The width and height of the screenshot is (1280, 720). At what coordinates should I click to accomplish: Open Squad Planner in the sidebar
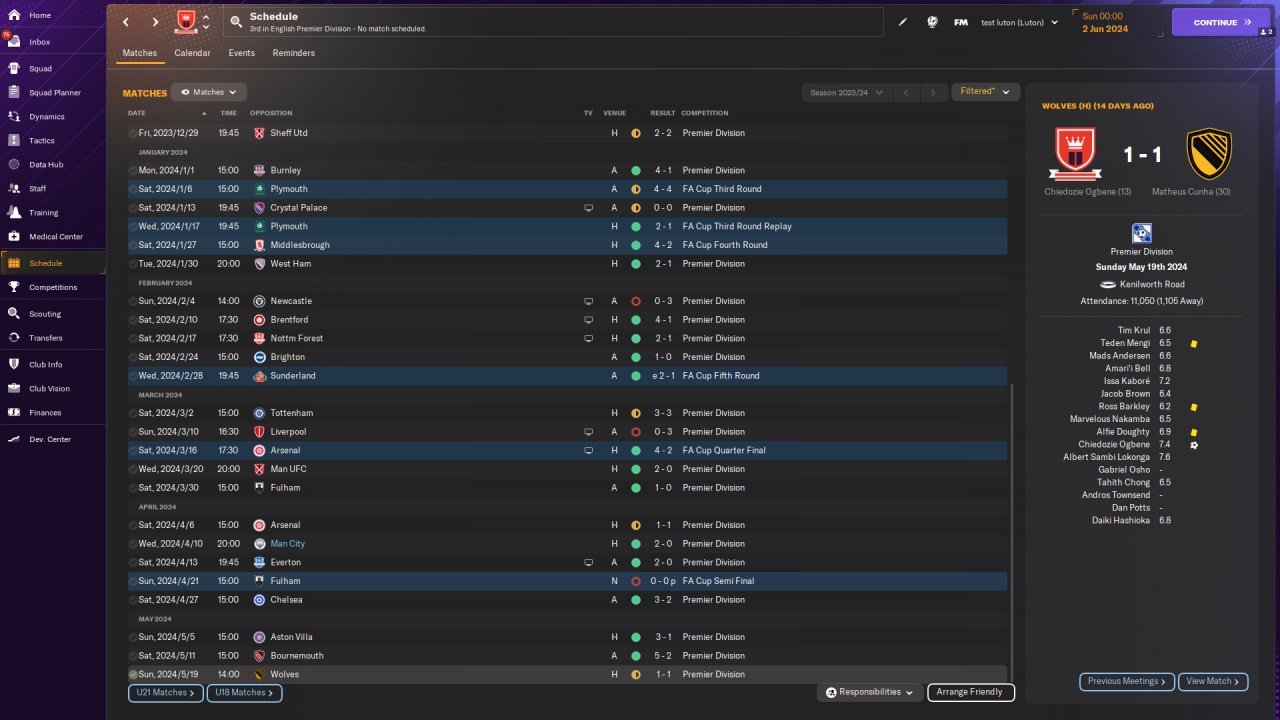click(55, 93)
